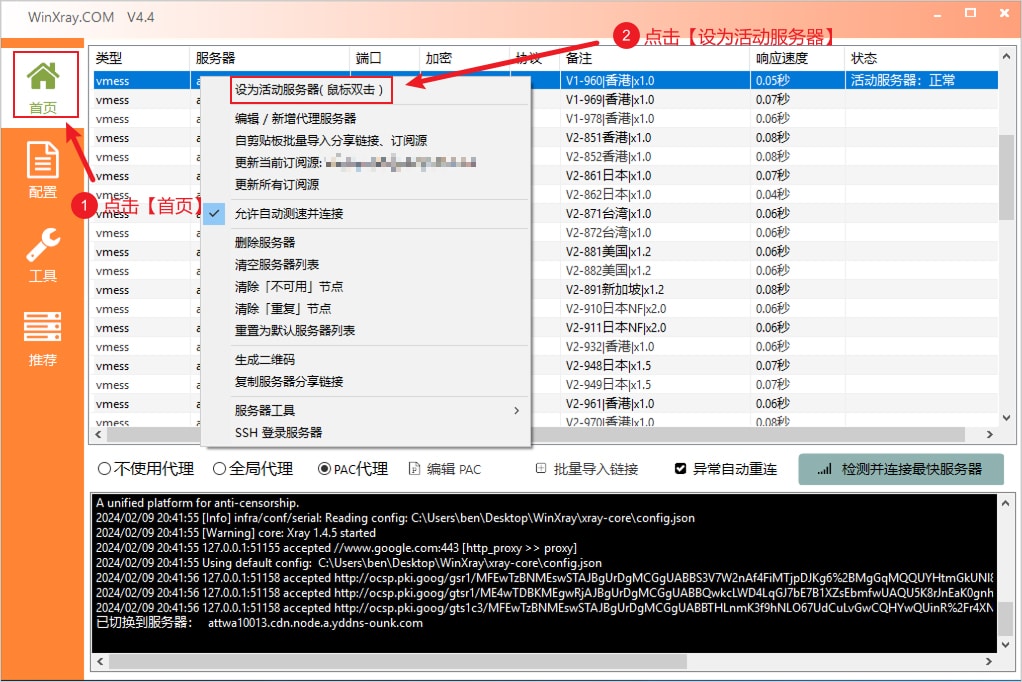Open the 首页 home icon in sidebar

(x=42, y=78)
